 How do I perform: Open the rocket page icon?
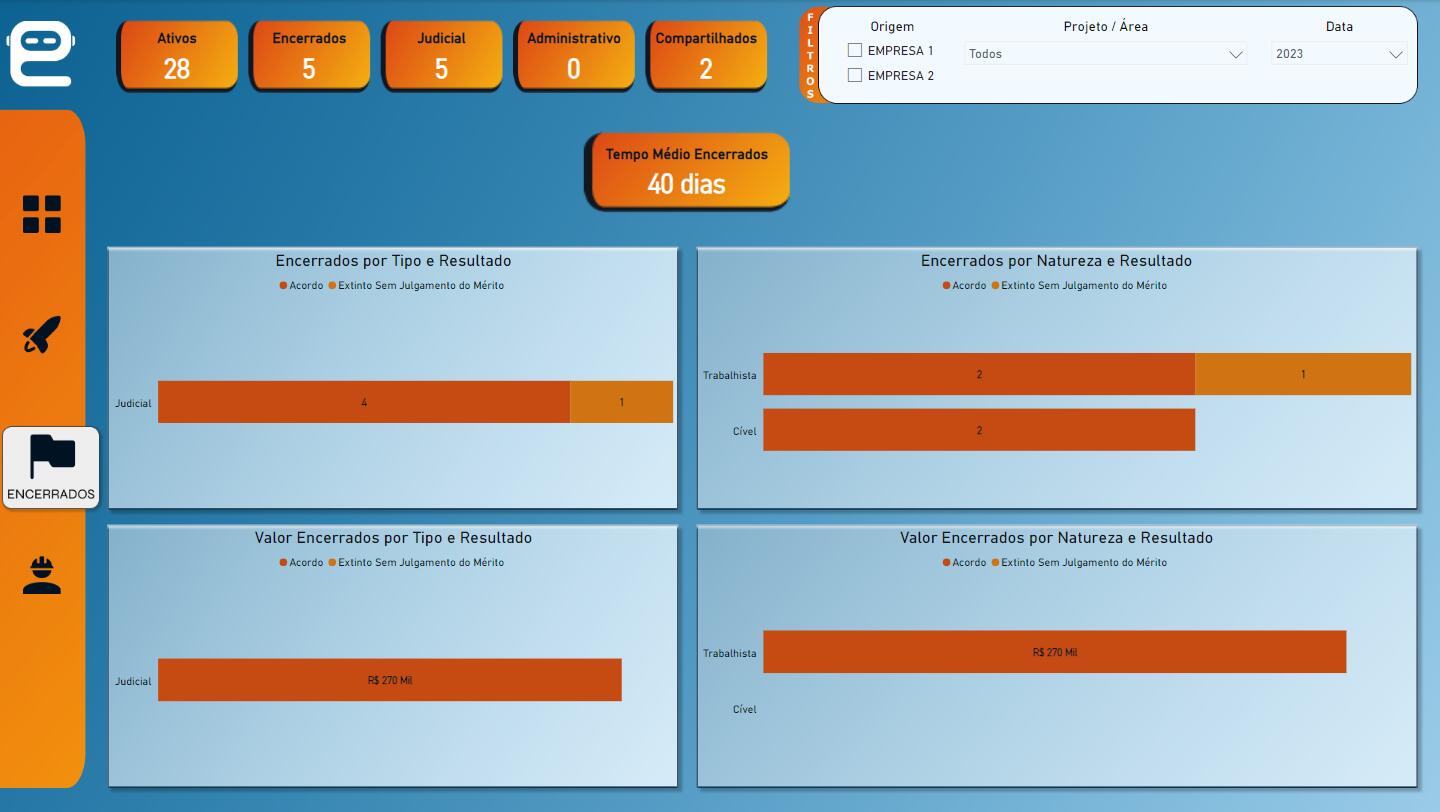42,335
